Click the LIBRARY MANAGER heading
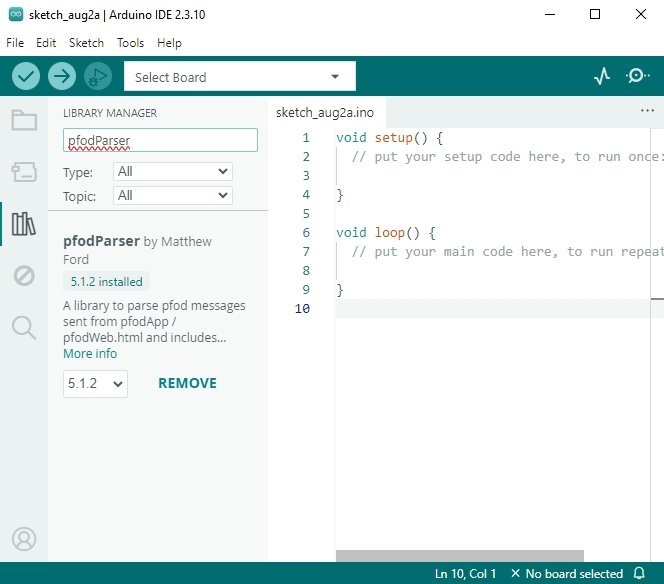Image resolution: width=664 pixels, height=584 pixels. tap(110, 113)
